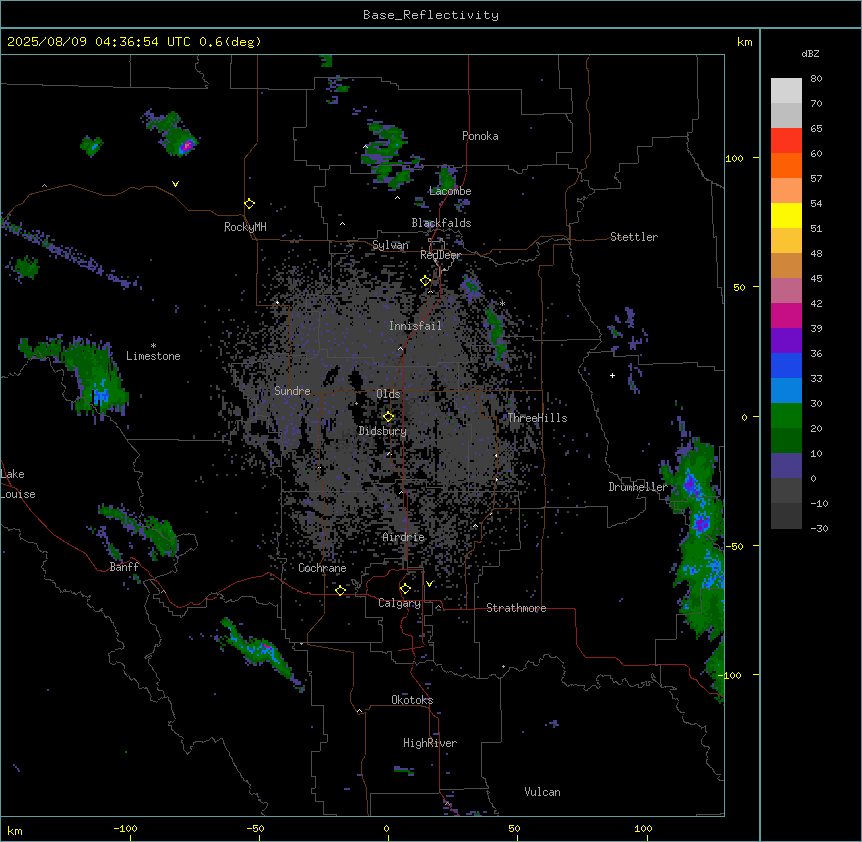Click the asterisk marker above Limestone

point(153,346)
